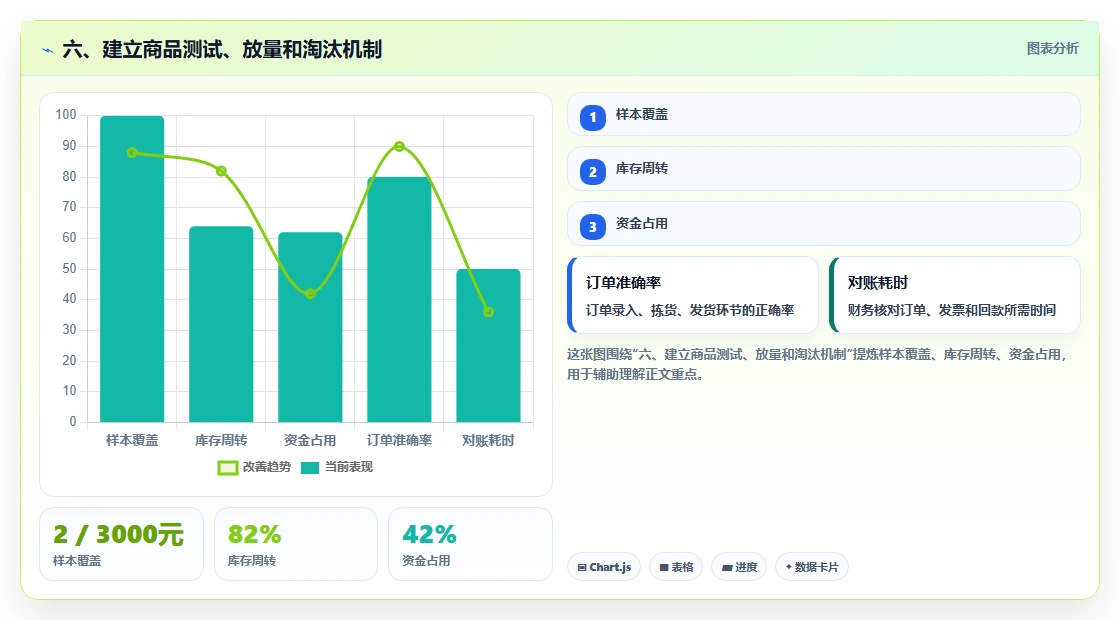Toggle the 当前表现 legend swatch

[309, 468]
